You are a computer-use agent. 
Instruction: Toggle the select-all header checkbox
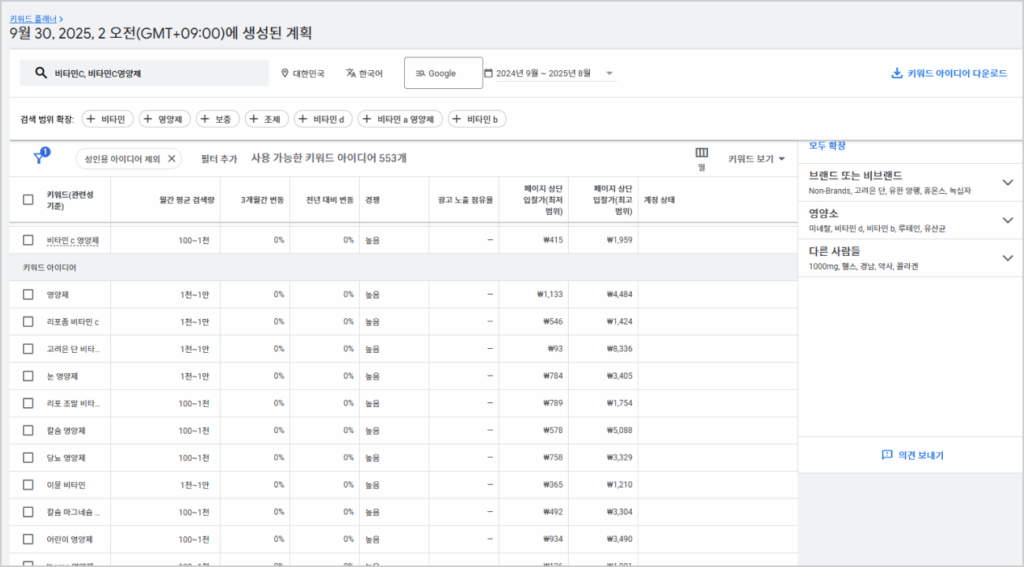[x=28, y=199]
